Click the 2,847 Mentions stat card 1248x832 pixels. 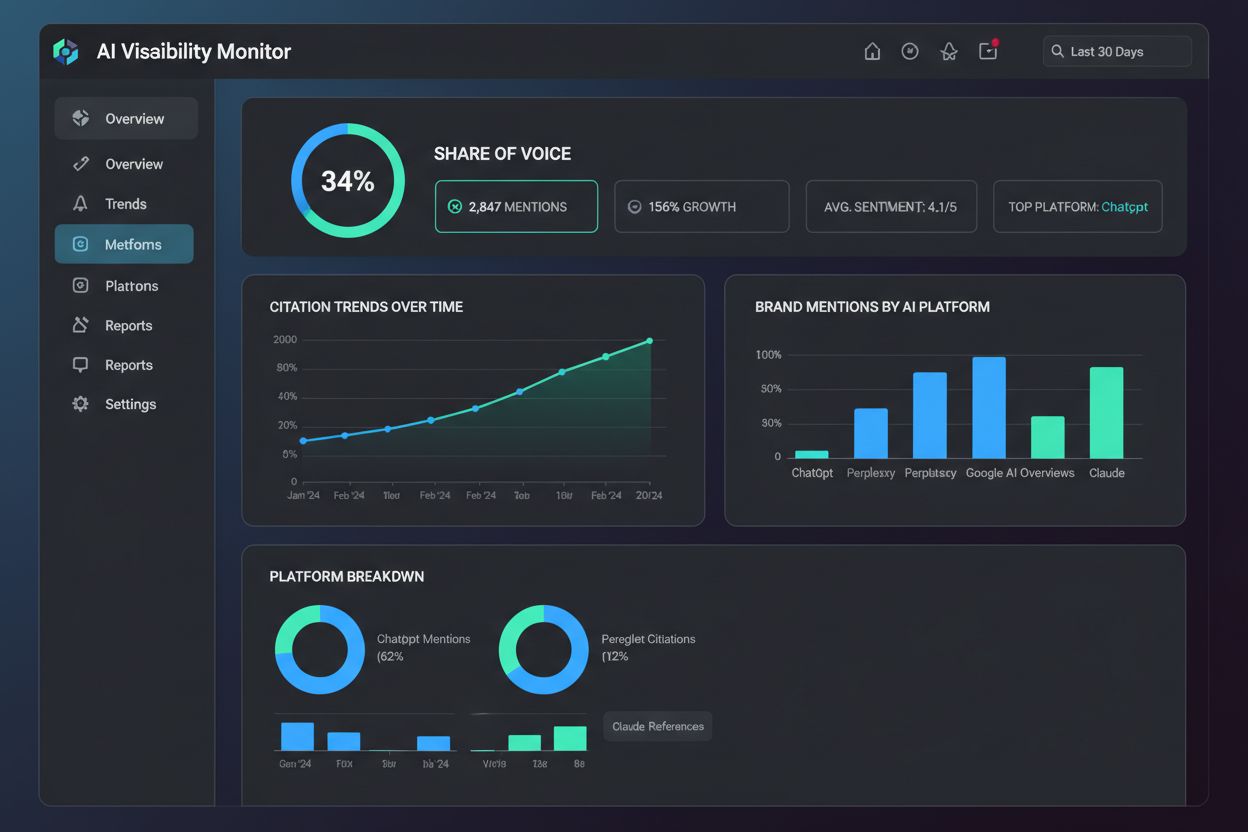point(516,206)
